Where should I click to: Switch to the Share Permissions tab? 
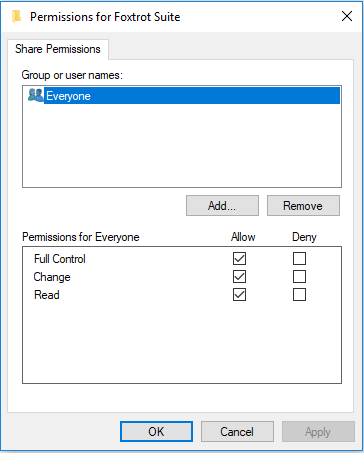58,49
